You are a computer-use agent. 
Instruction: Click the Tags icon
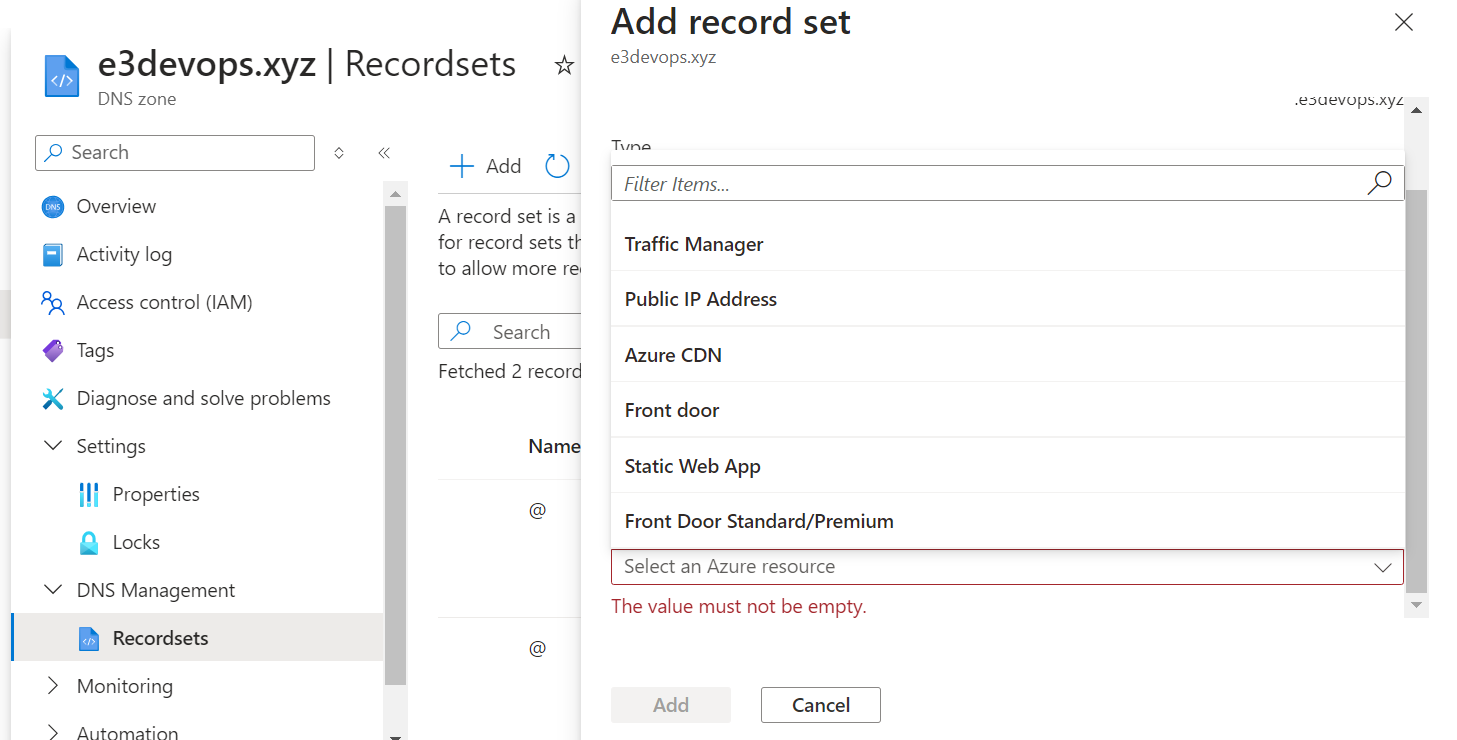coord(53,350)
